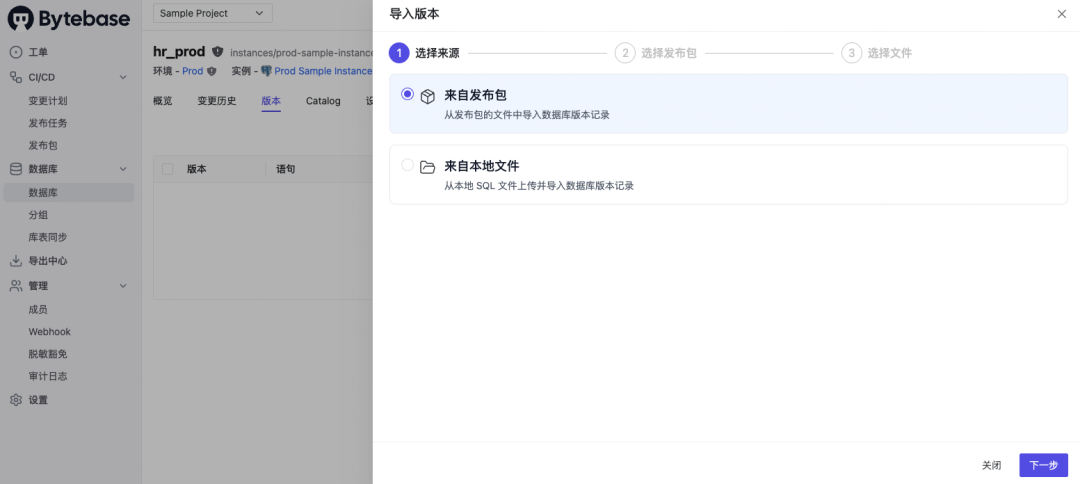
Task: Click the 设置 gear icon
Action: point(16,400)
